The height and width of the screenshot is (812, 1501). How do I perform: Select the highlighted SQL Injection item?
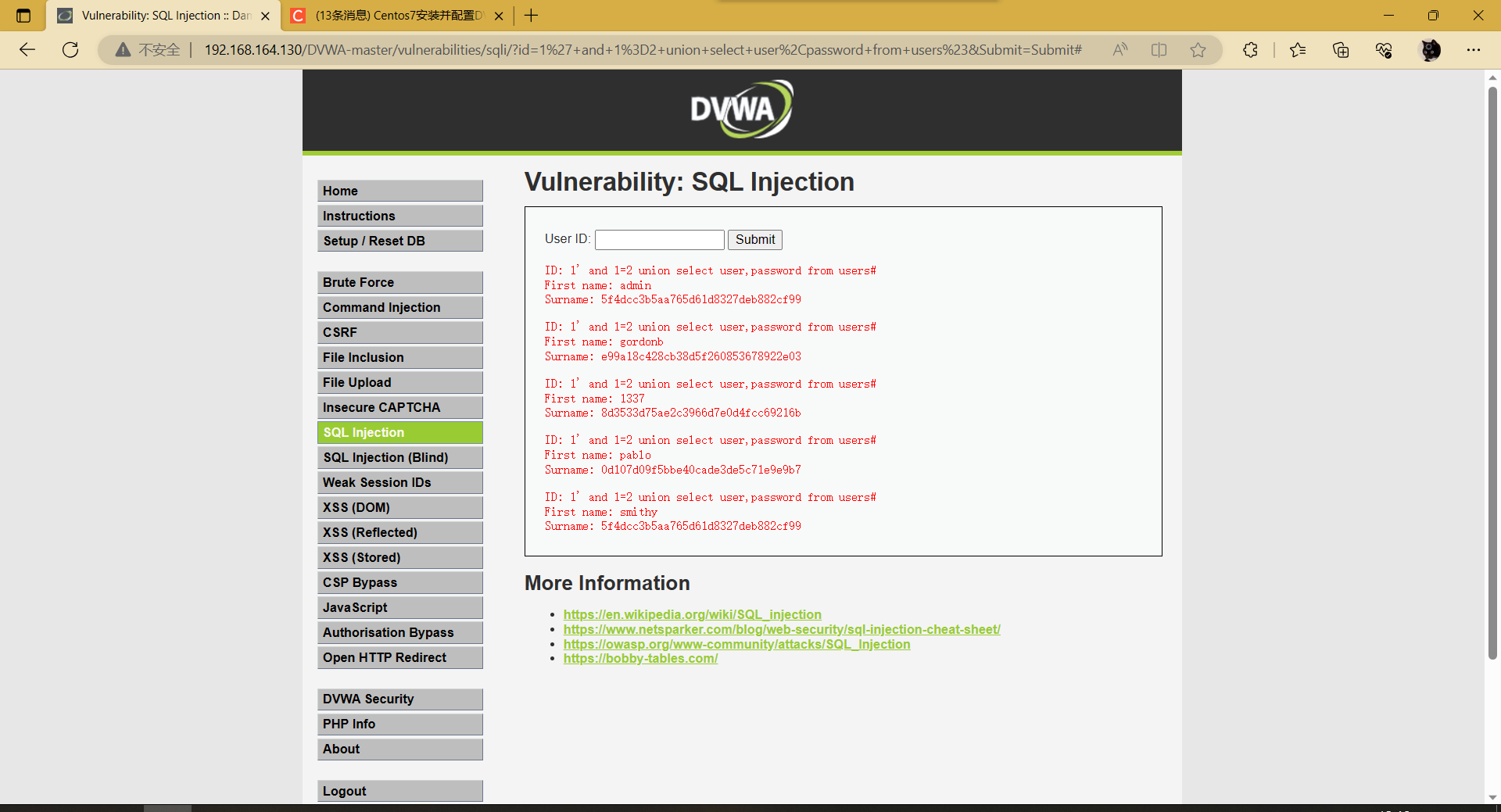pyautogui.click(x=400, y=432)
